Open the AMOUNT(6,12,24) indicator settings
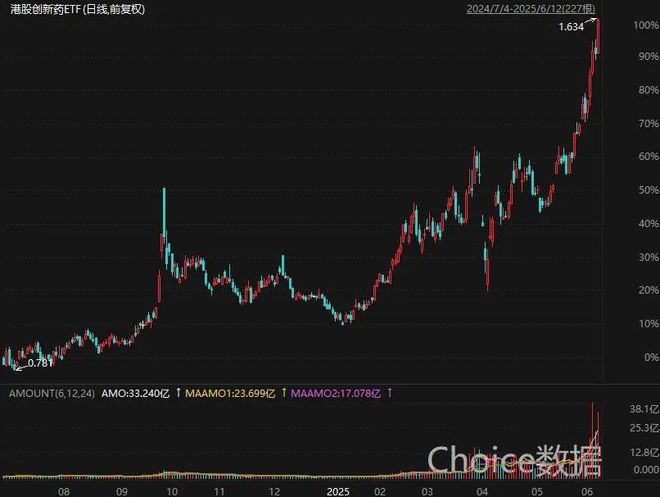 (49, 393)
